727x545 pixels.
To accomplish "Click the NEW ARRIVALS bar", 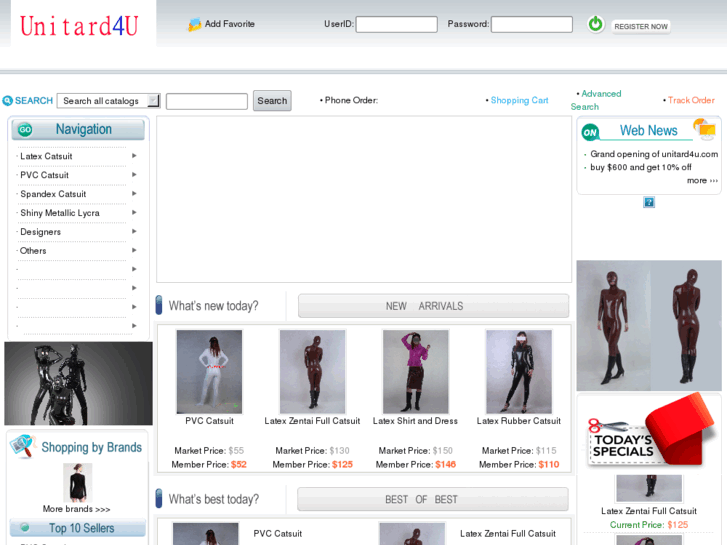I will click(x=433, y=306).
